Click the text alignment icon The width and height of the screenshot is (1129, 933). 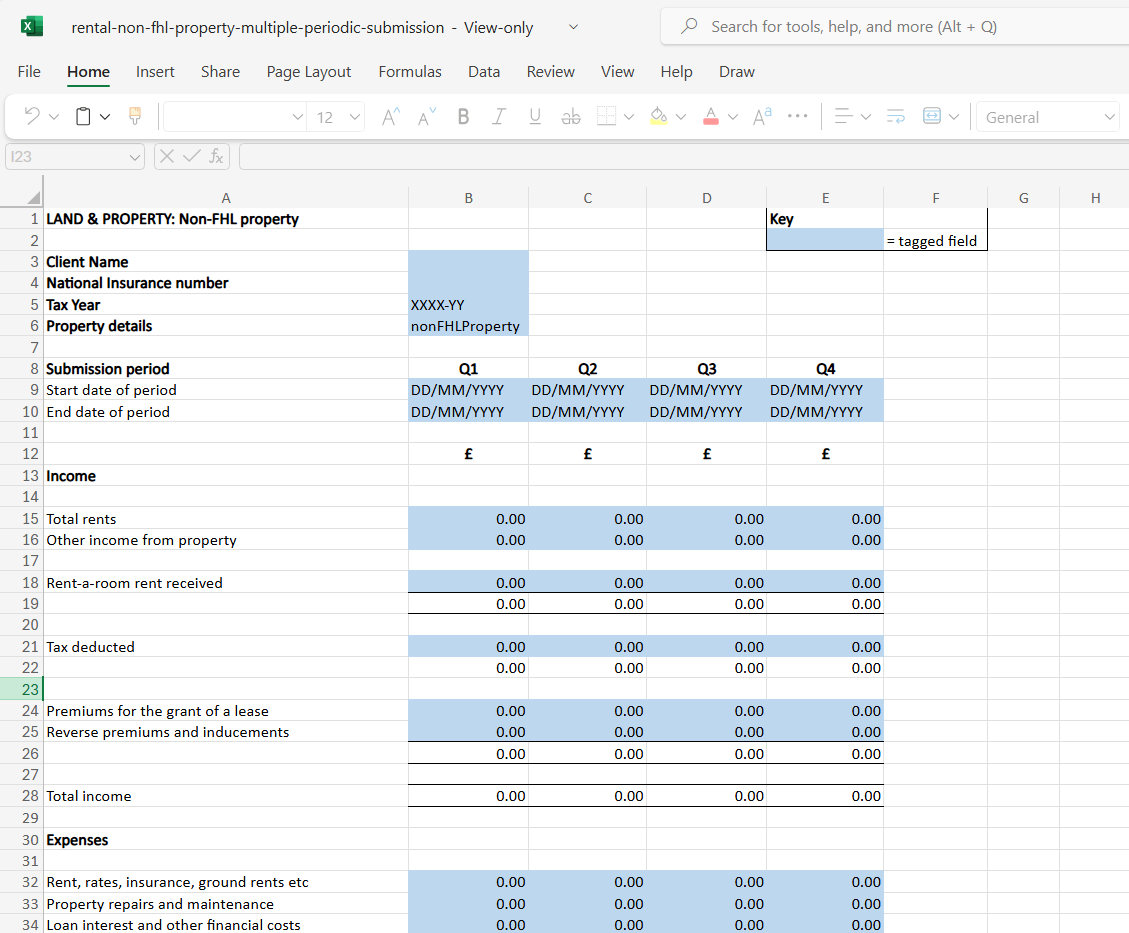pyautogui.click(x=843, y=116)
